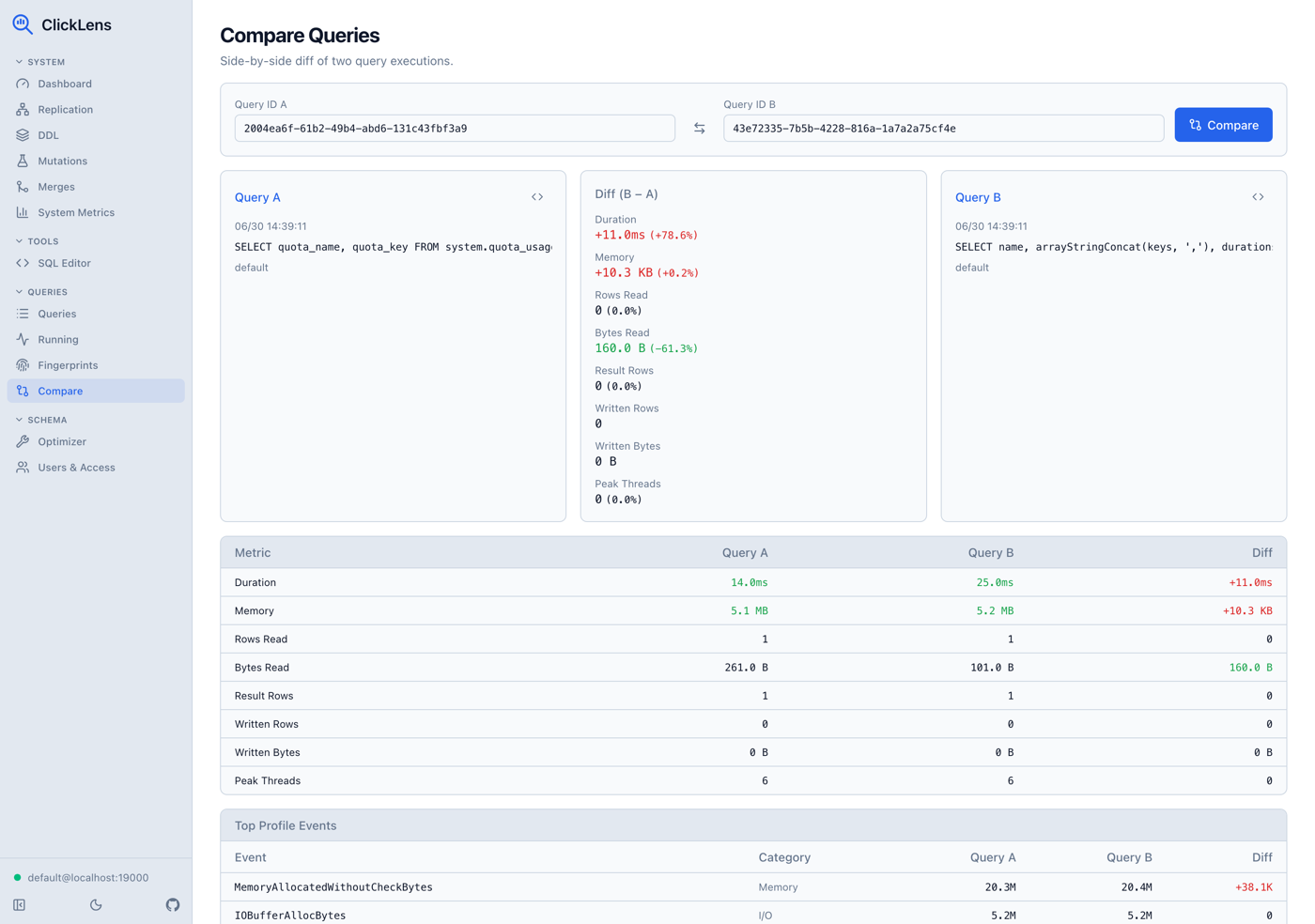Click the +10.3 KB memory diff in card
This screenshot has height=924, width=1315.
pyautogui.click(x=624, y=272)
